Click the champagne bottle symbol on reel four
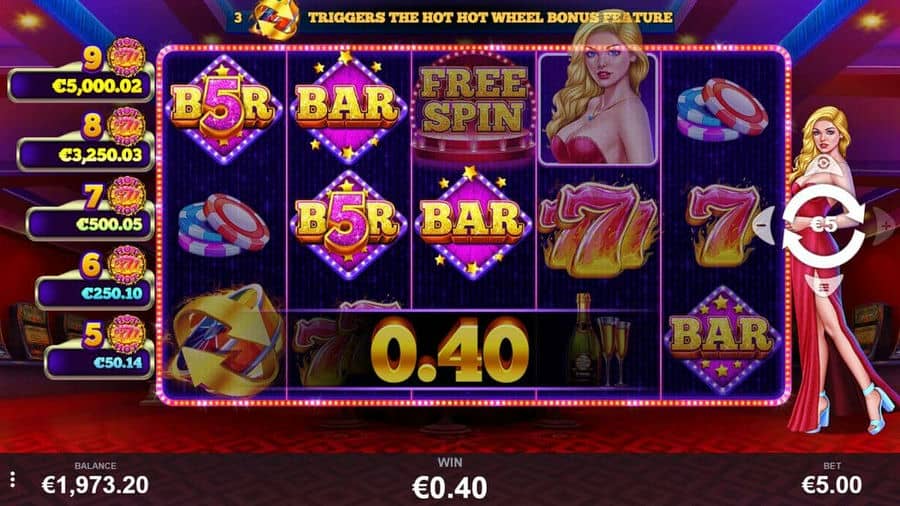This screenshot has width=900, height=506. (598, 340)
